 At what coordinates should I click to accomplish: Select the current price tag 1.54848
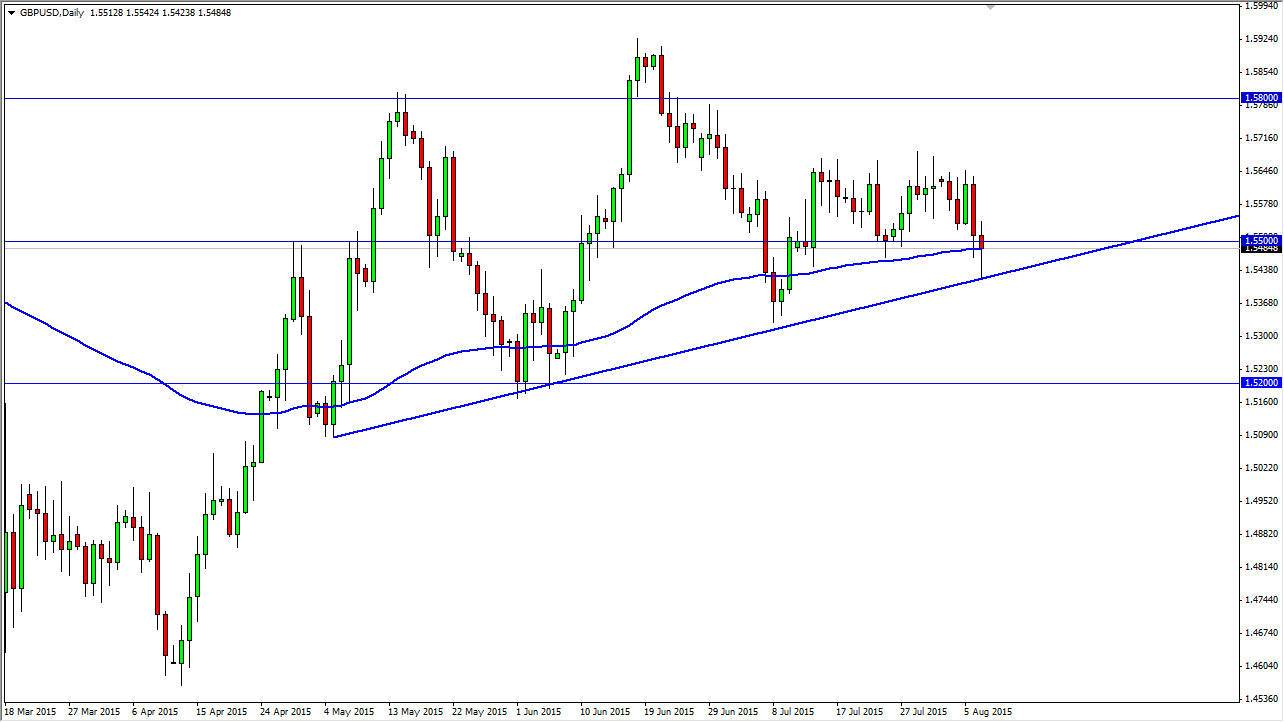(x=1257, y=249)
